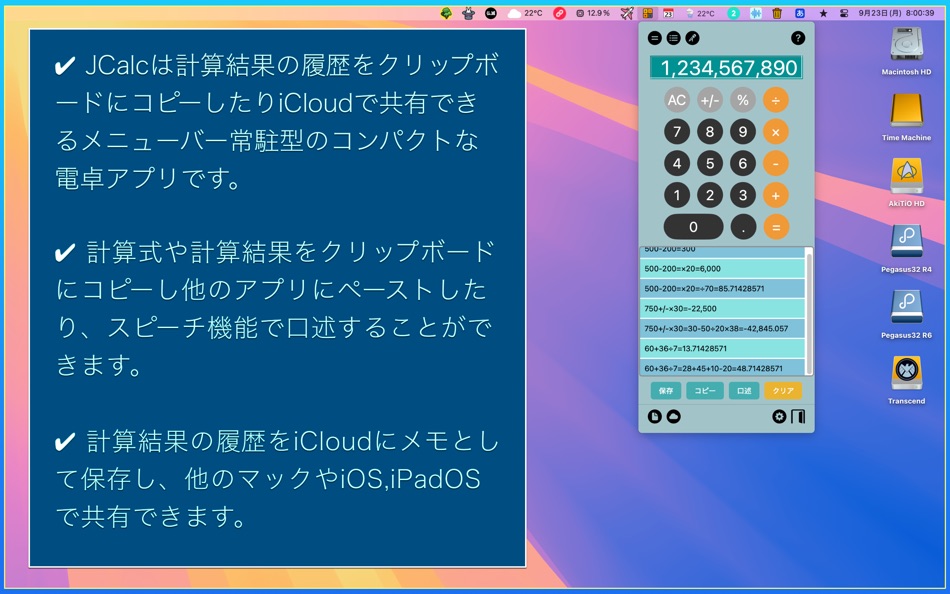The width and height of the screenshot is (950, 594).
Task: Click the red link menu bar icon
Action: [559, 13]
